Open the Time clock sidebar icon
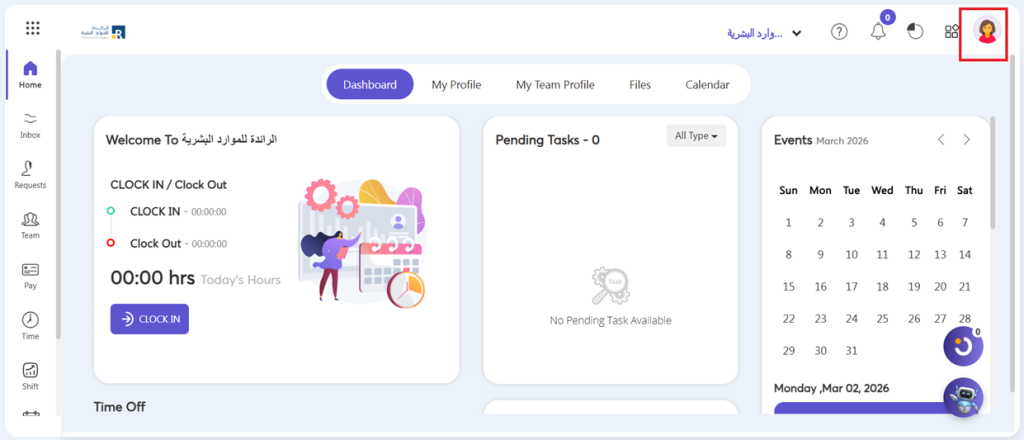Image resolution: width=1024 pixels, height=440 pixels. (x=30, y=325)
